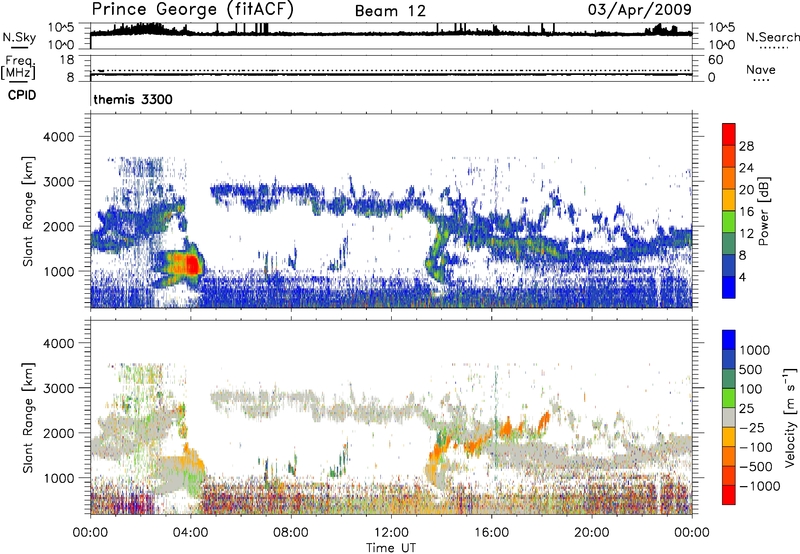The height and width of the screenshot is (554, 800).
Task: Click the strong red echo in power plot
Action: [x=192, y=265]
